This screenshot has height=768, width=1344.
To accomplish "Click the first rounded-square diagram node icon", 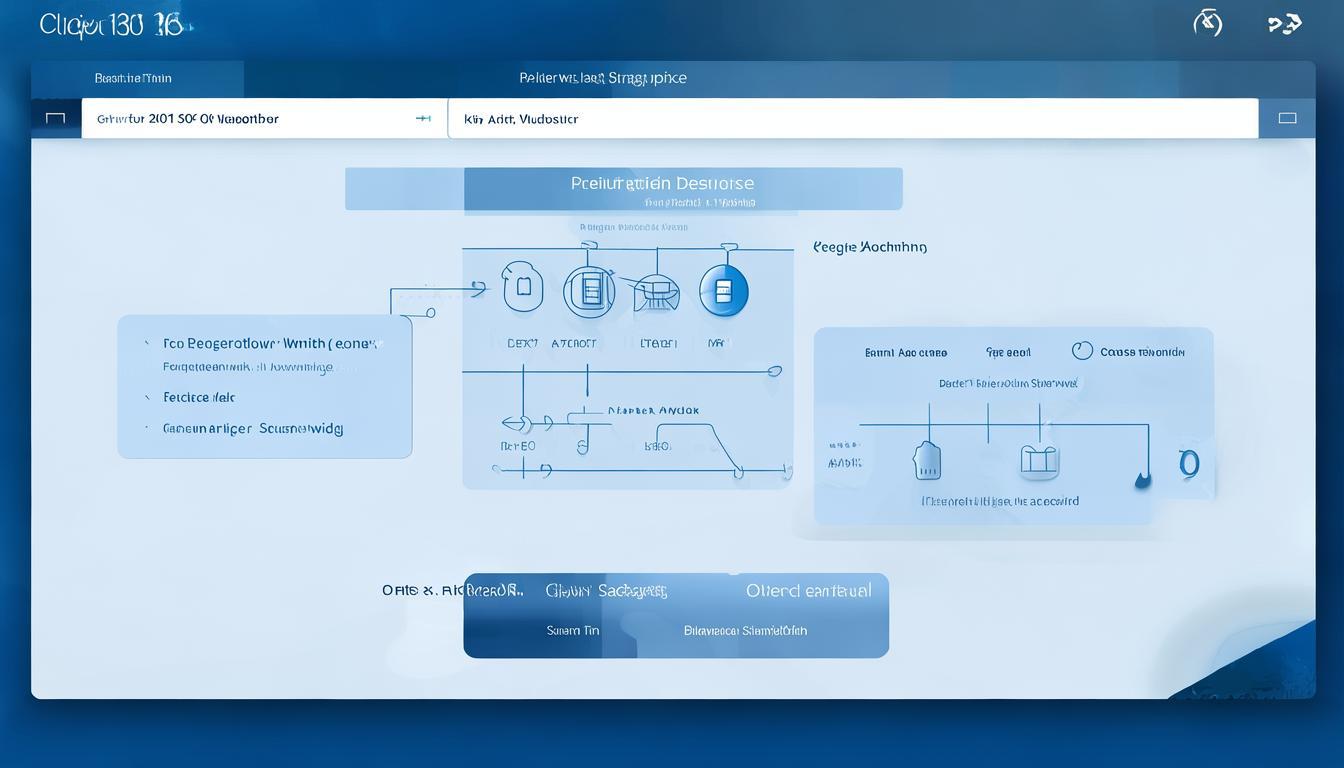I will click(x=522, y=288).
